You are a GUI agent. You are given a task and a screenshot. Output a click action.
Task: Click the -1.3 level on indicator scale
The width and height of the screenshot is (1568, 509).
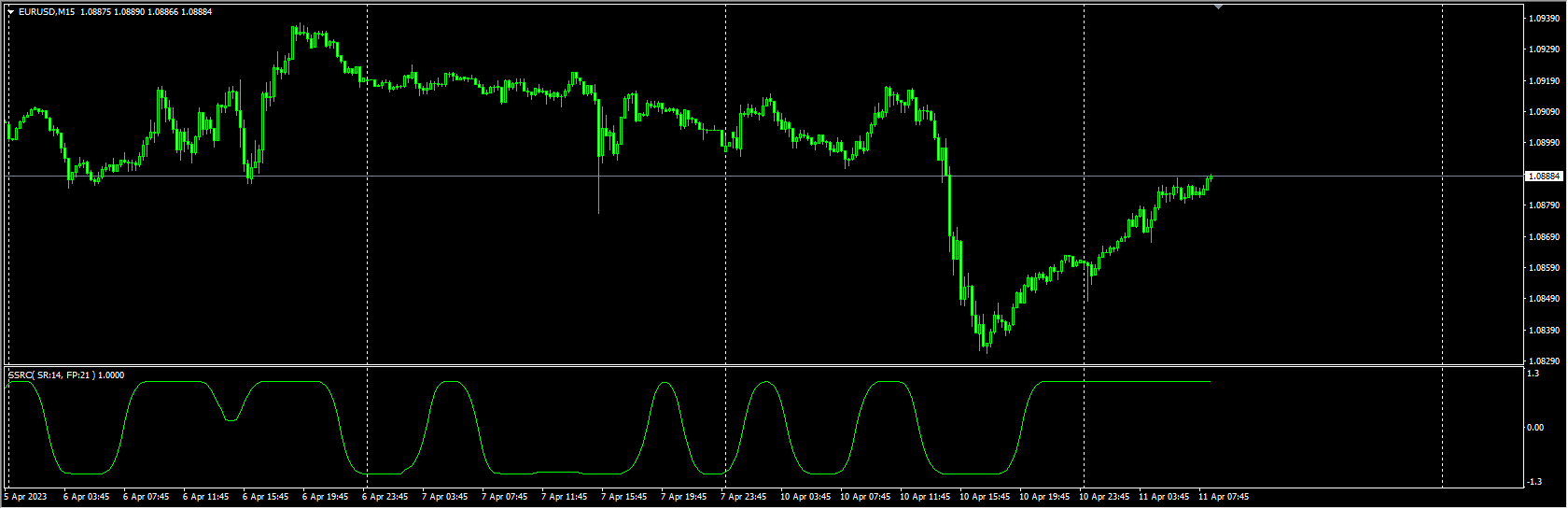1533,482
